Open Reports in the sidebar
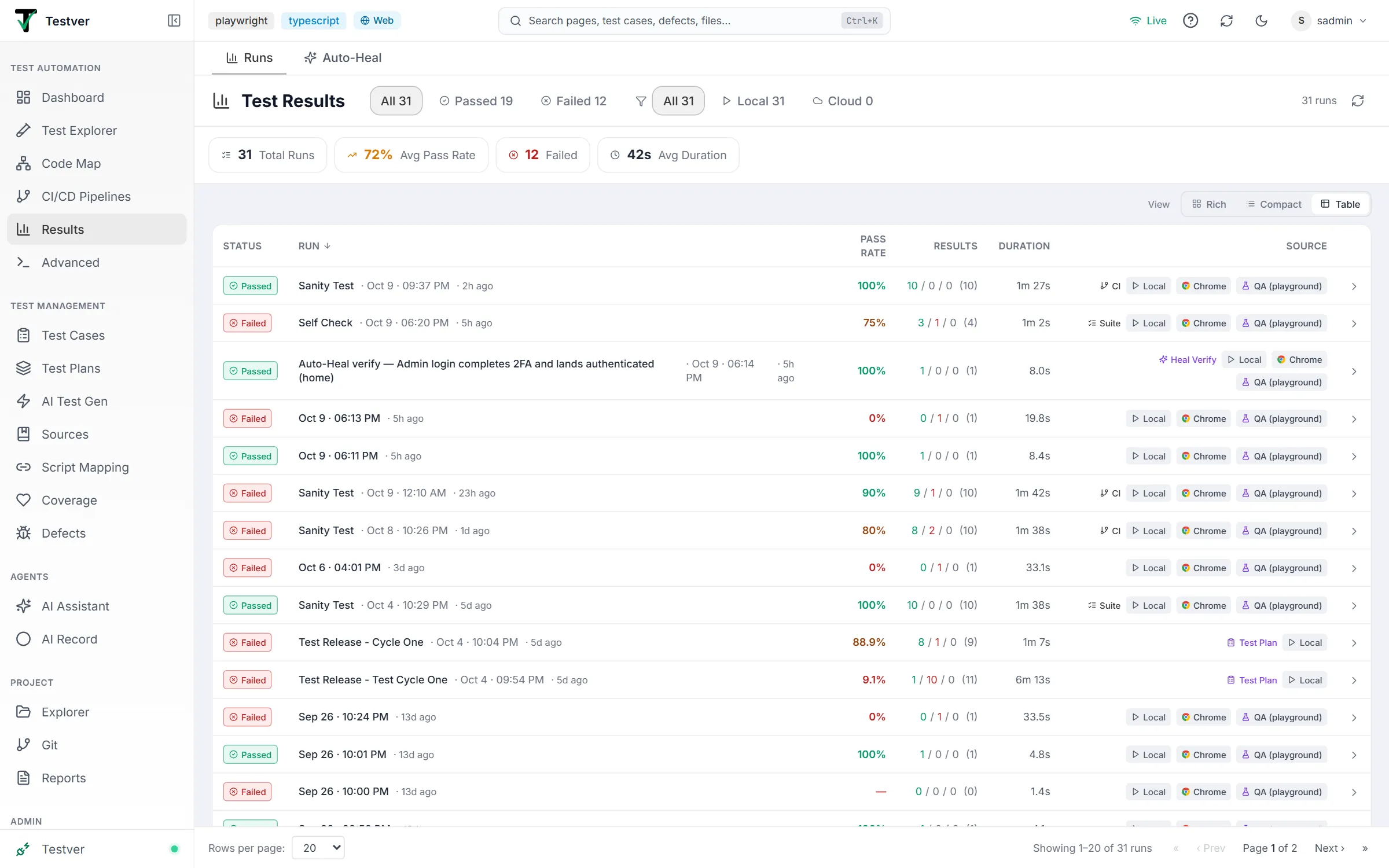 point(97,778)
